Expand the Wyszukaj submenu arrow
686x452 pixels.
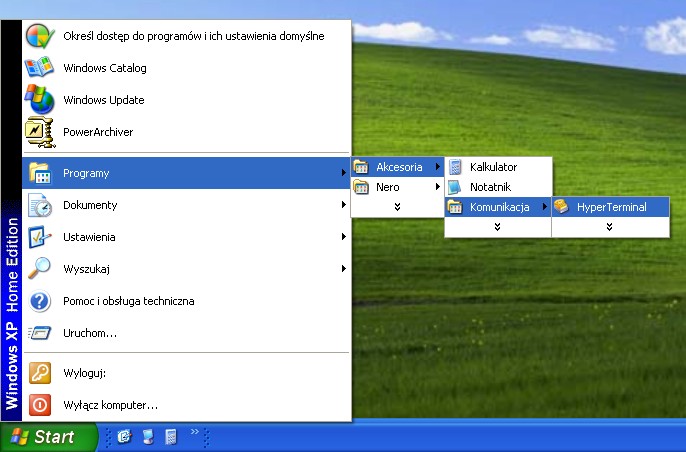(344, 269)
